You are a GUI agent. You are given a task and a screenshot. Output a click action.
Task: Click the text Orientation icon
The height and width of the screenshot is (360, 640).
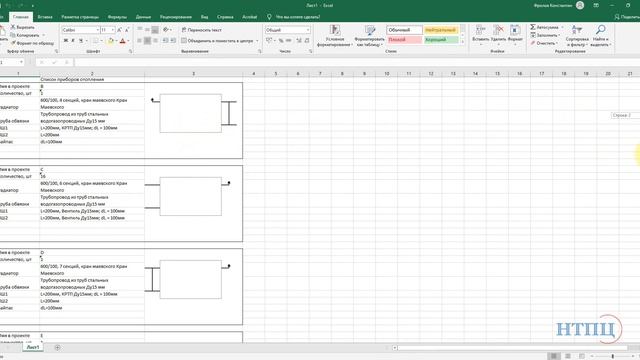click(x=166, y=30)
